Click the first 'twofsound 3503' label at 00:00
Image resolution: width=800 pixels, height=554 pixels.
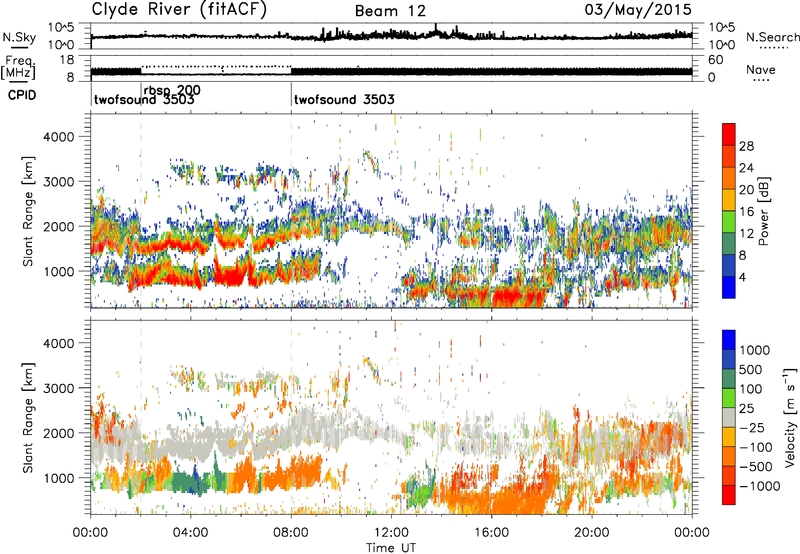144,99
